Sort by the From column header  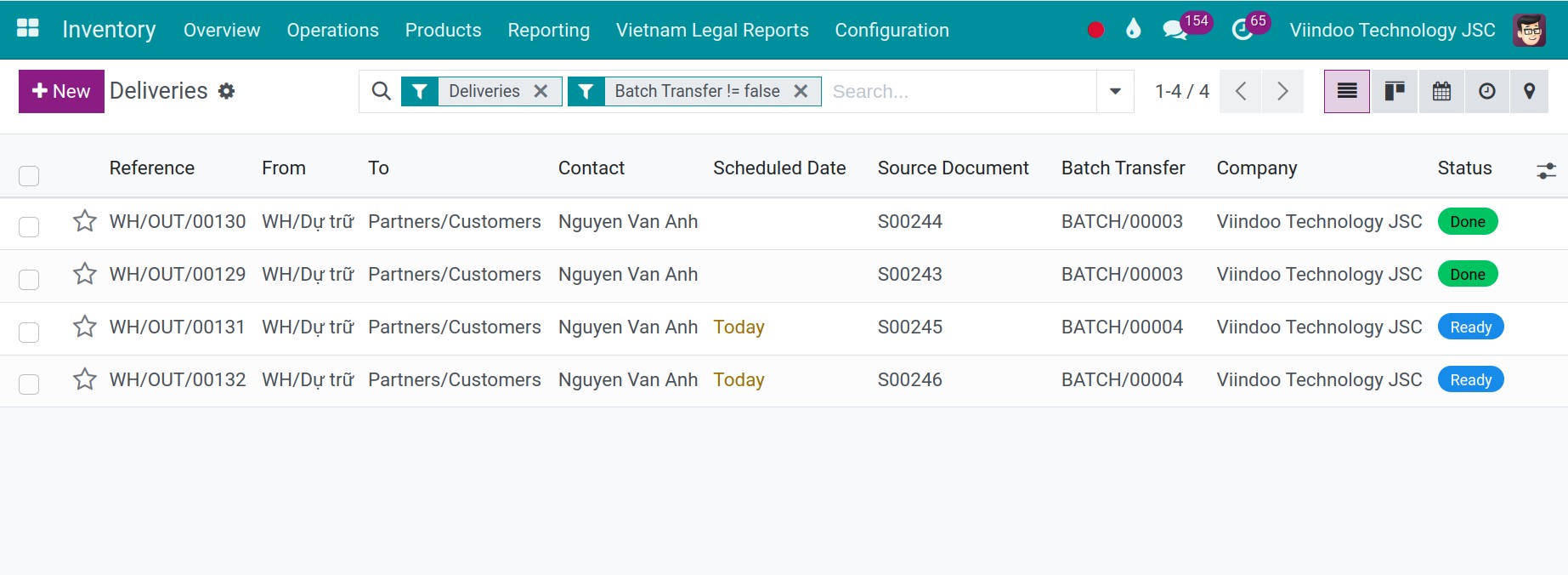[x=284, y=168]
